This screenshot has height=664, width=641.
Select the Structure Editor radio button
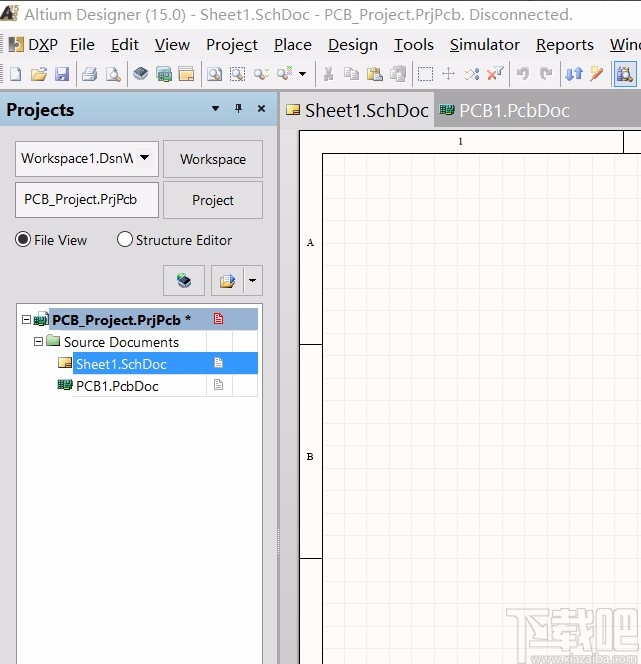tap(125, 240)
